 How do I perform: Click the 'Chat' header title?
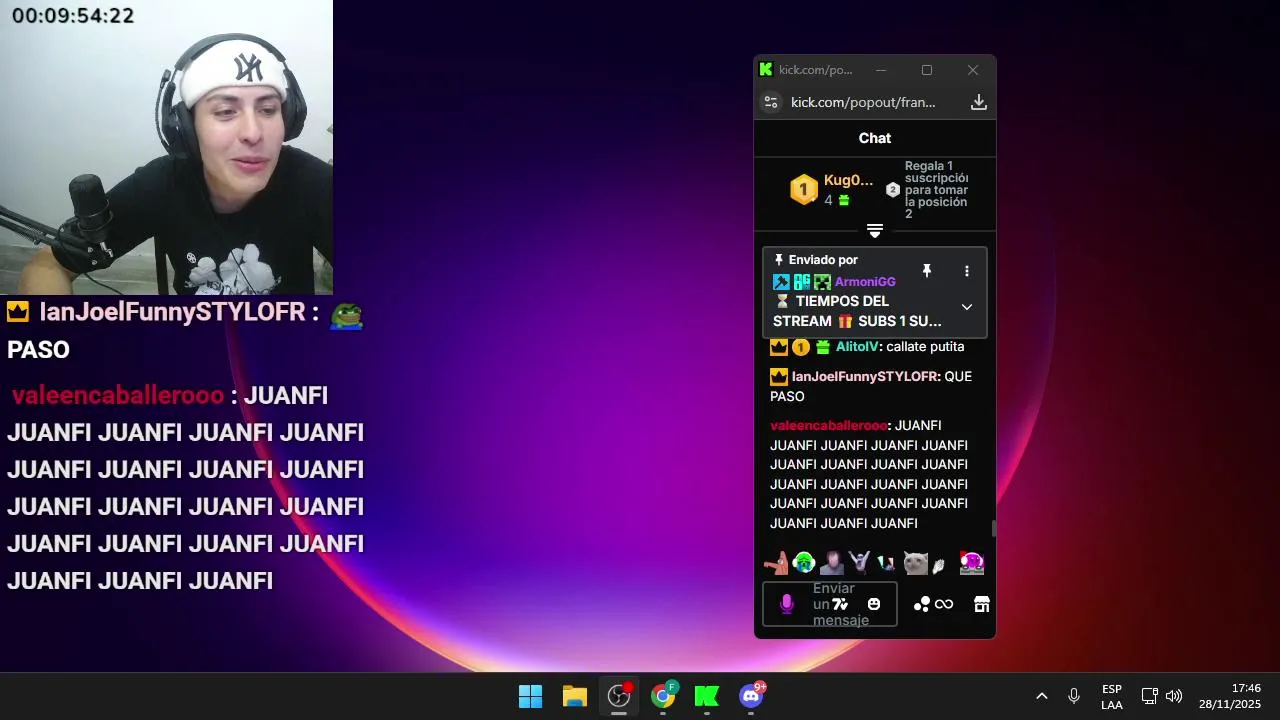tap(875, 138)
